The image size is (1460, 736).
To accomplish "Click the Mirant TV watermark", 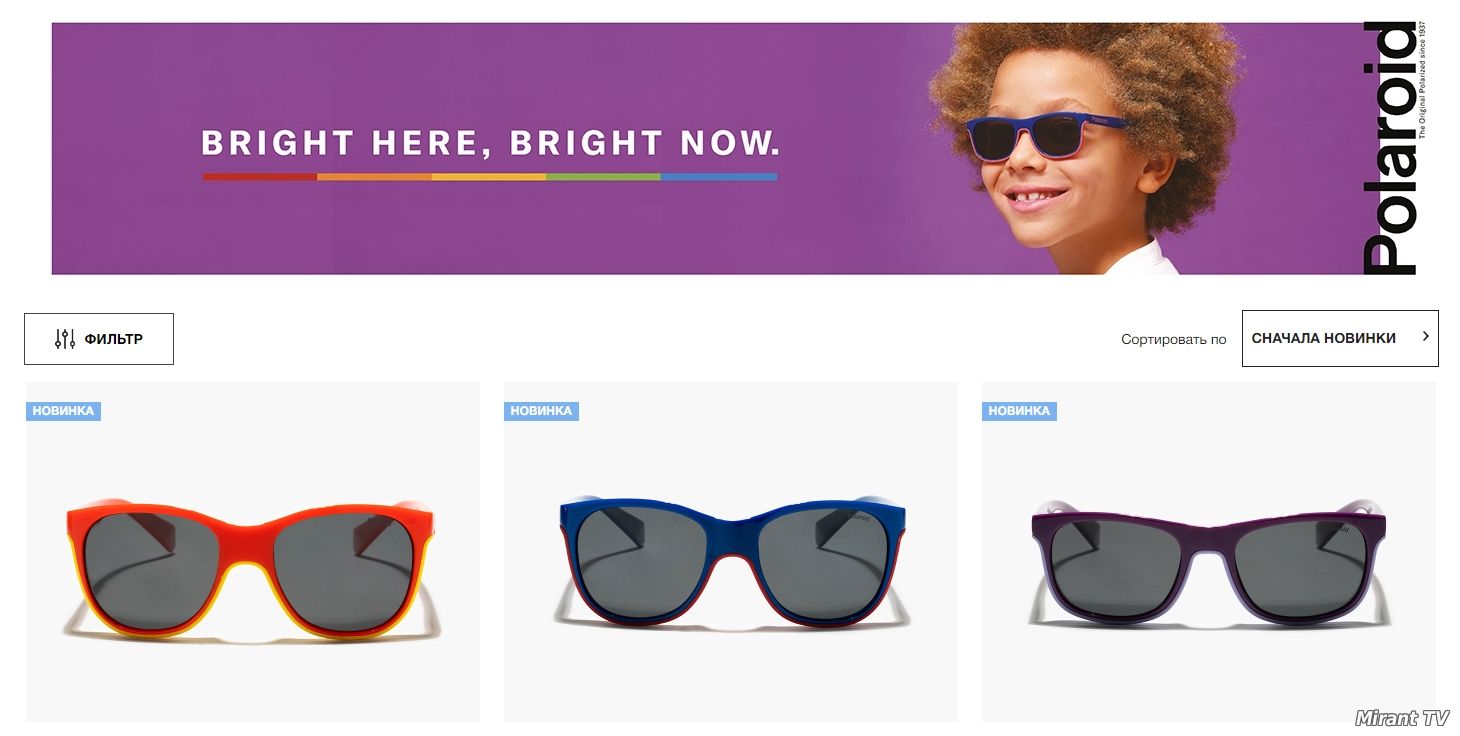I will click(1402, 718).
